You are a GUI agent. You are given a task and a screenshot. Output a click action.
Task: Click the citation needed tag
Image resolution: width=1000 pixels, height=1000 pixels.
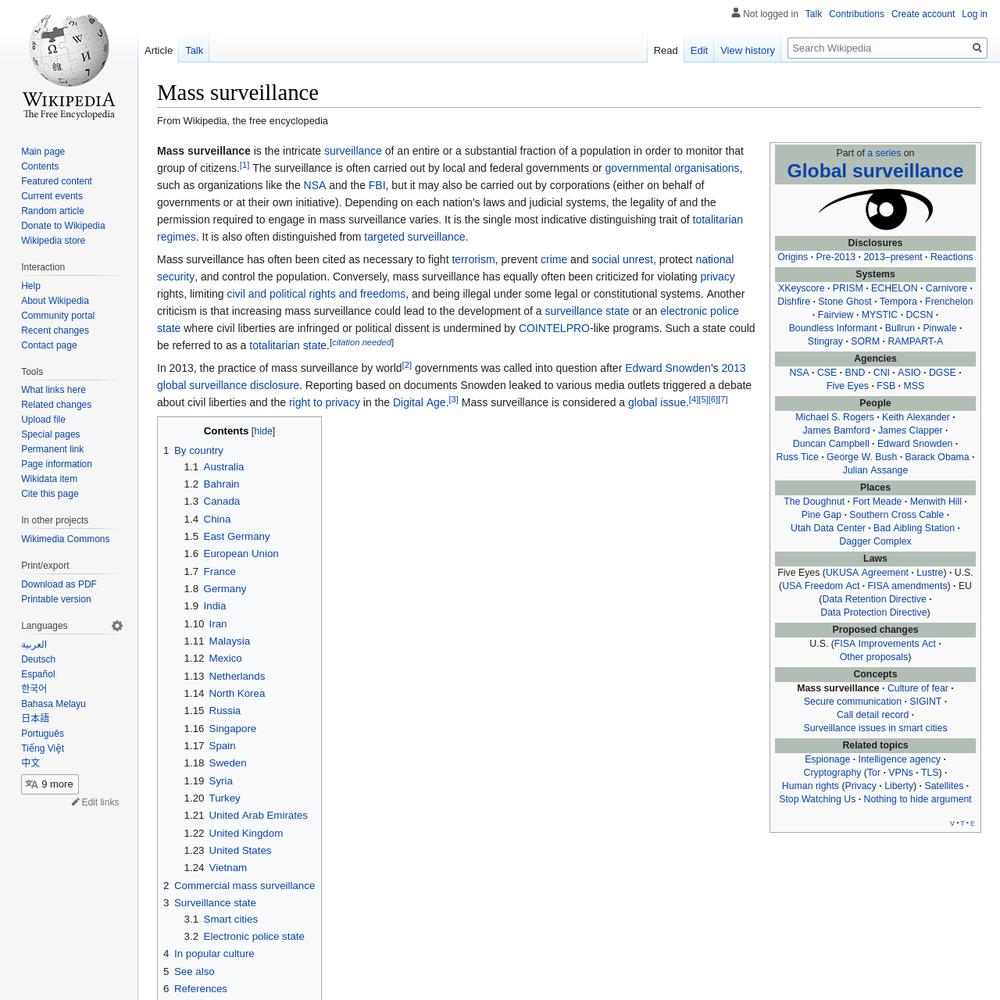pyautogui.click(x=362, y=342)
